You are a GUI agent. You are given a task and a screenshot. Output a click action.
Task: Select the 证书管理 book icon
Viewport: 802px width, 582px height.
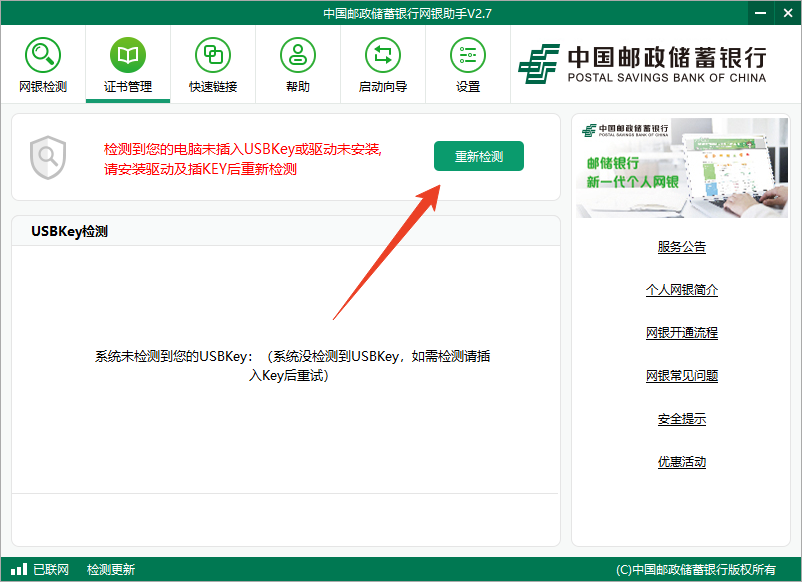coord(128,55)
